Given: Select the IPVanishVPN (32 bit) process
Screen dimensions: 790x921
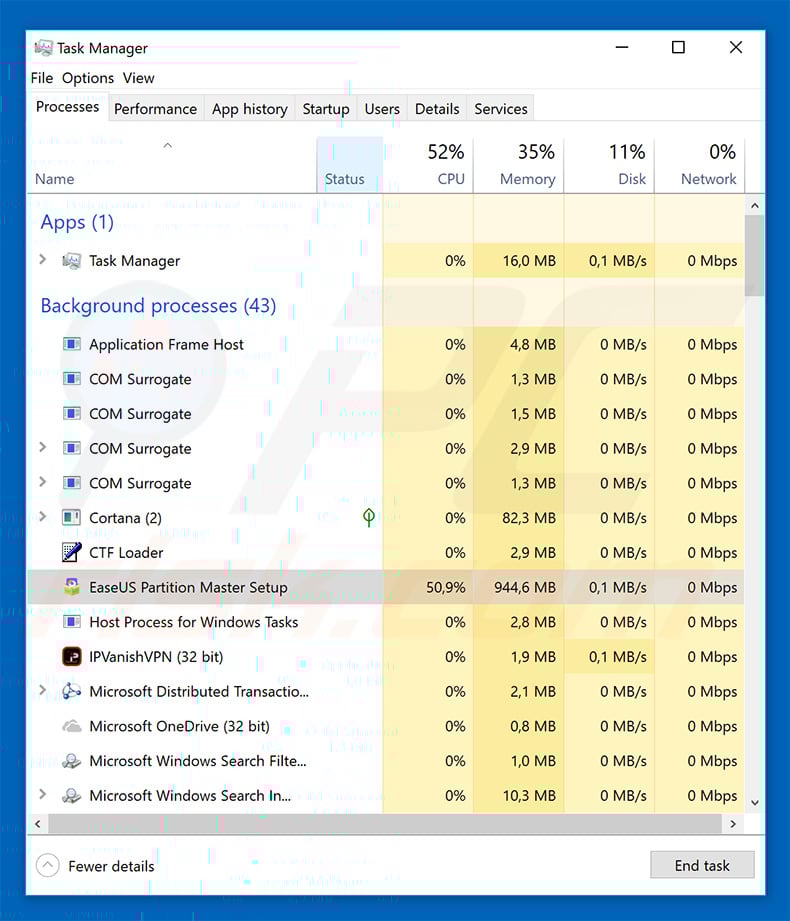Looking at the screenshot, I should pos(386,656).
